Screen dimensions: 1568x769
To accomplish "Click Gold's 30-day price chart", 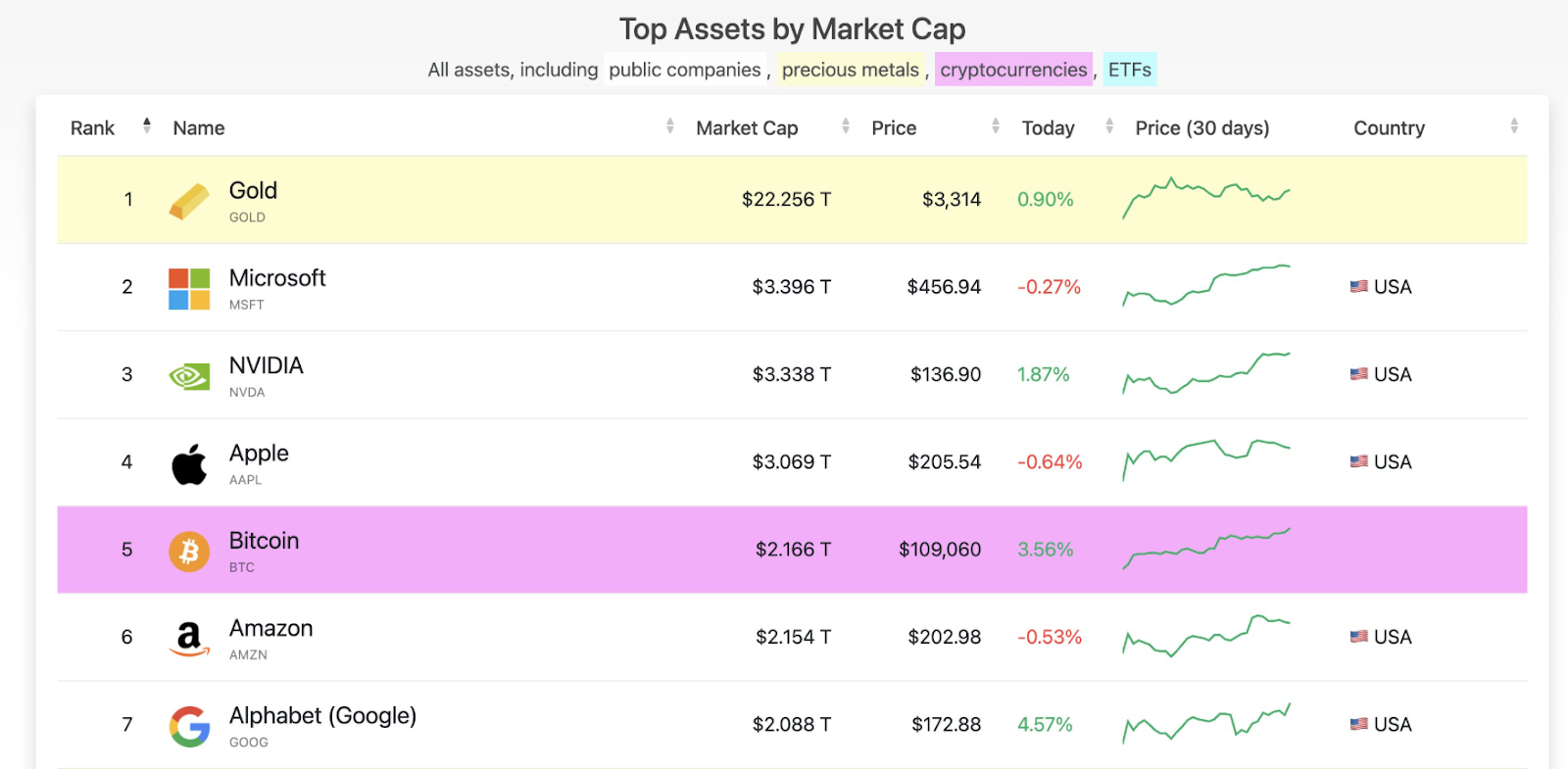I will pos(1206,198).
